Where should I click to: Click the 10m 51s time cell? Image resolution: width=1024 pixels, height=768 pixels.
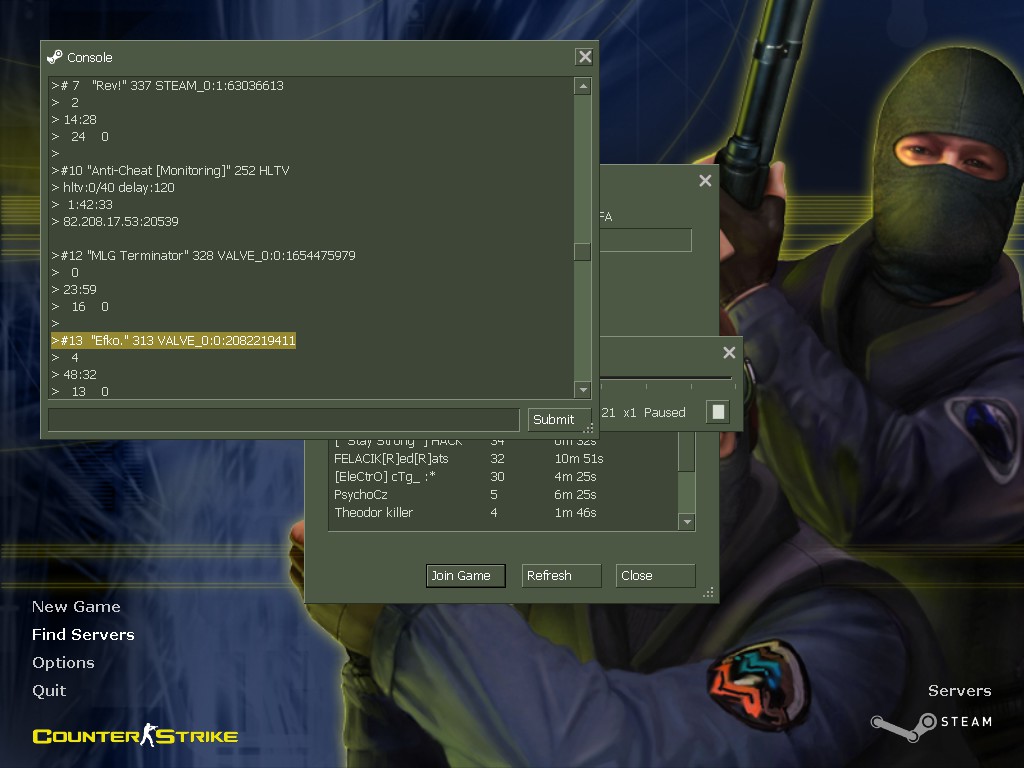pyautogui.click(x=579, y=458)
